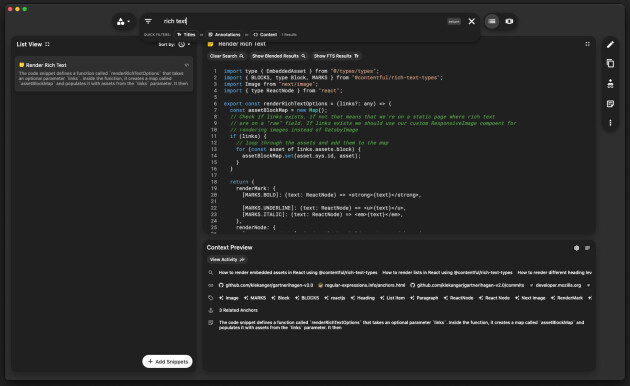Open developer.mozilla.org link
This screenshot has height=386, width=630.
[x=555, y=286]
